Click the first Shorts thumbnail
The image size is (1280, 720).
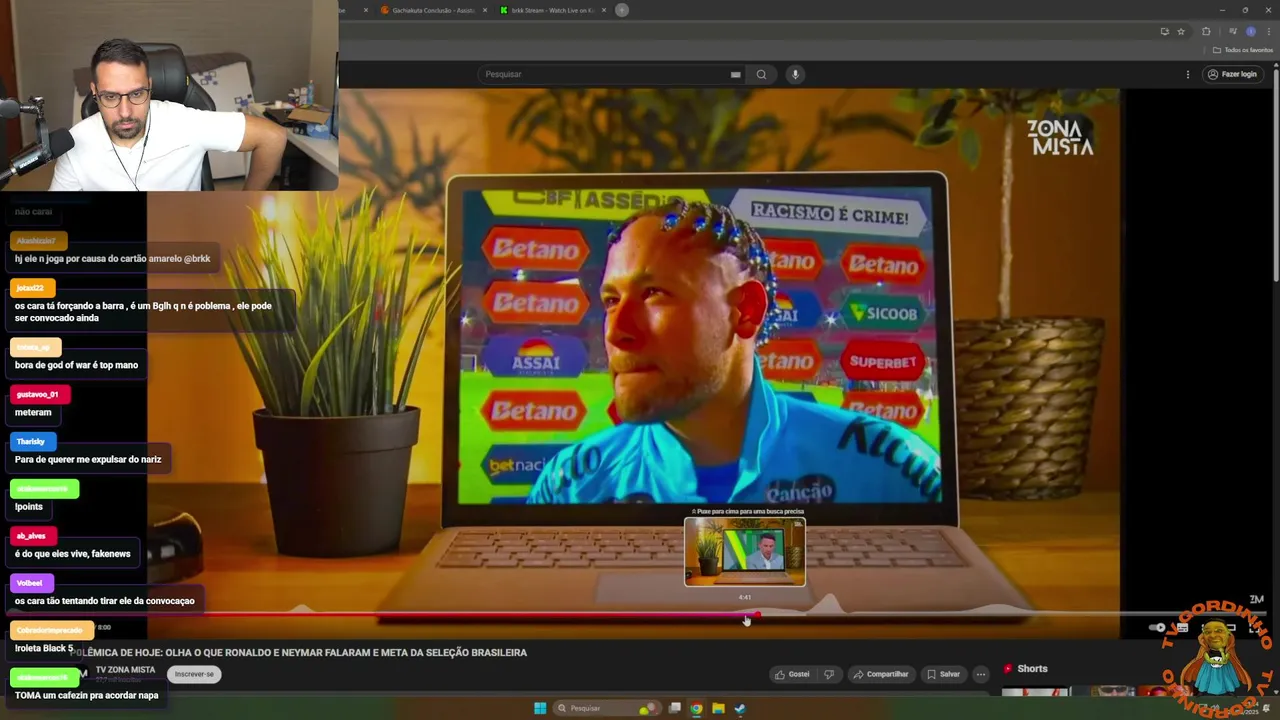[1035, 692]
